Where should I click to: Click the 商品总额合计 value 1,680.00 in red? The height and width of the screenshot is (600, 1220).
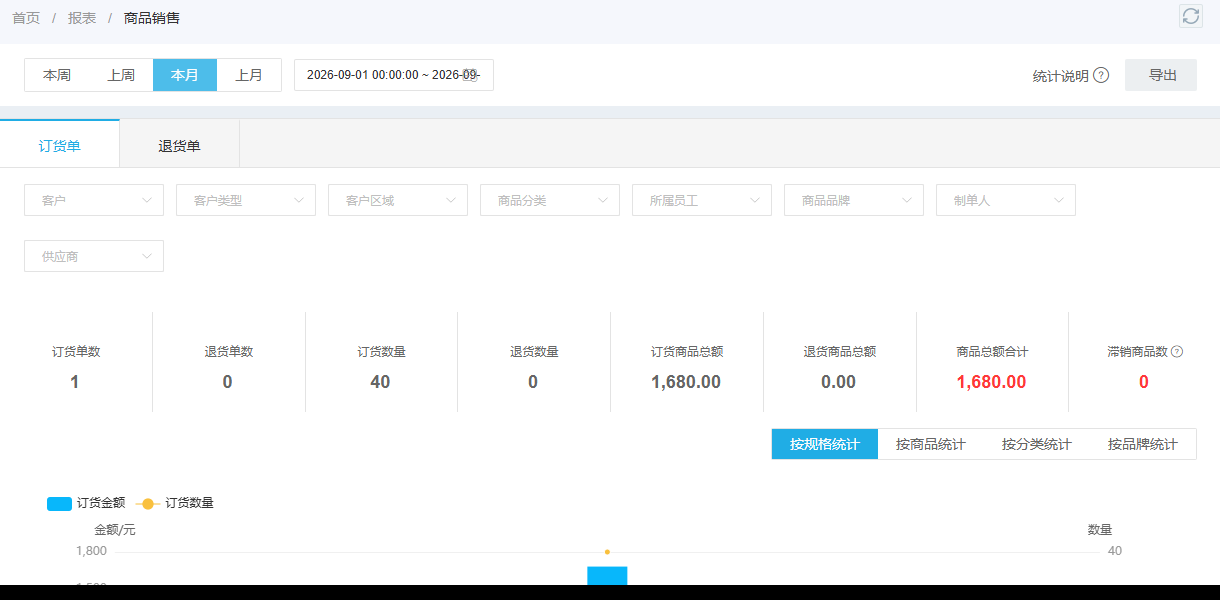(991, 382)
